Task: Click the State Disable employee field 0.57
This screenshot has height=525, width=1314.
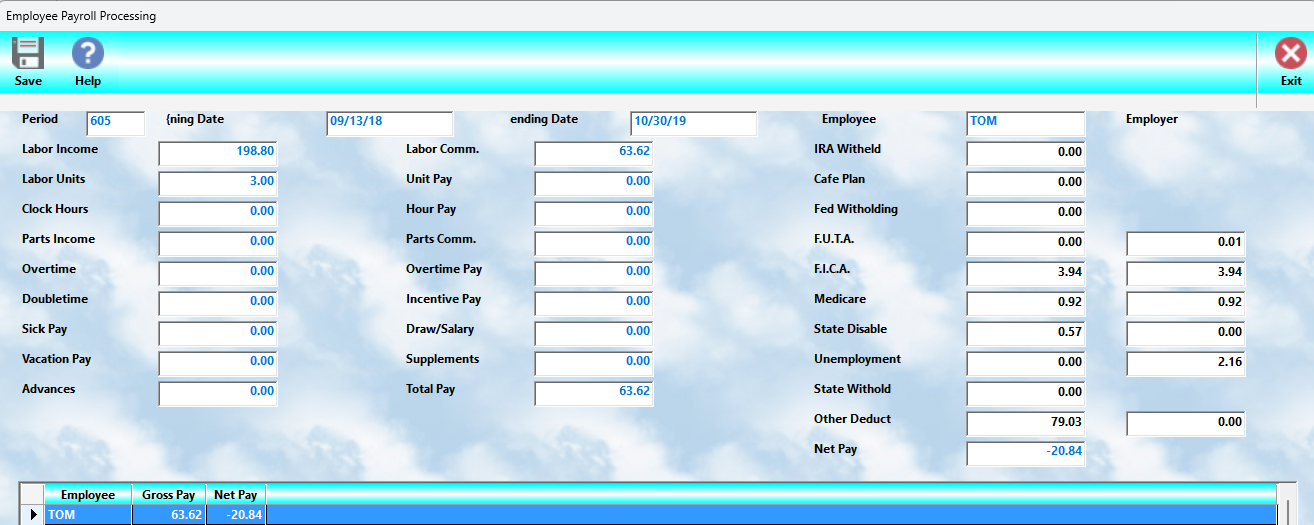Action: pyautogui.click(x=1026, y=334)
